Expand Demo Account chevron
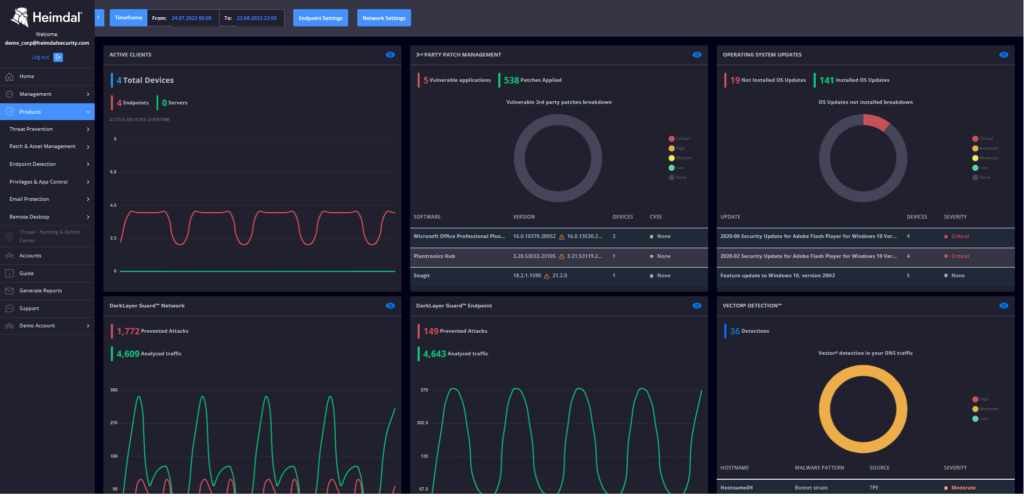 coord(88,325)
